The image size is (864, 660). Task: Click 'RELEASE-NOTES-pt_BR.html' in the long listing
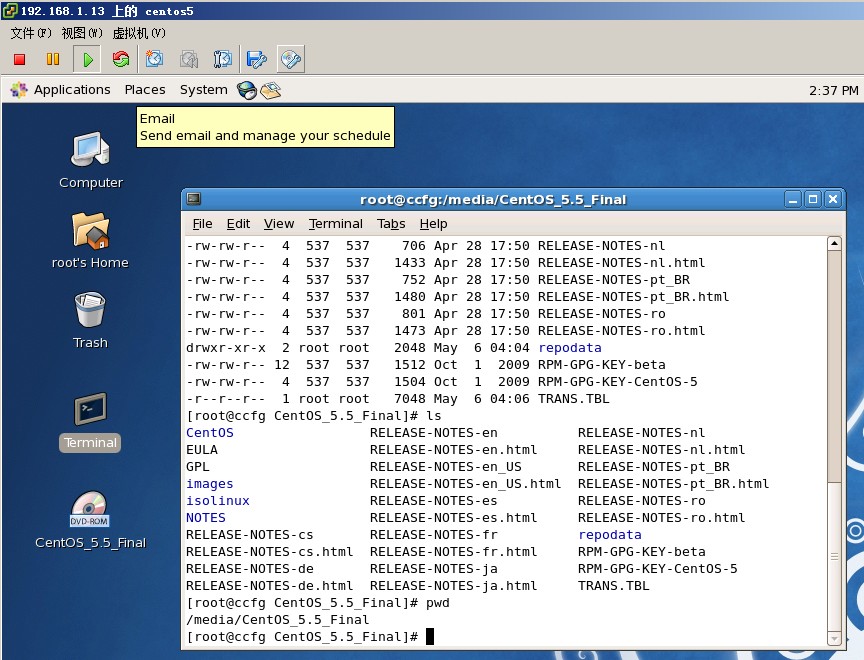click(634, 297)
